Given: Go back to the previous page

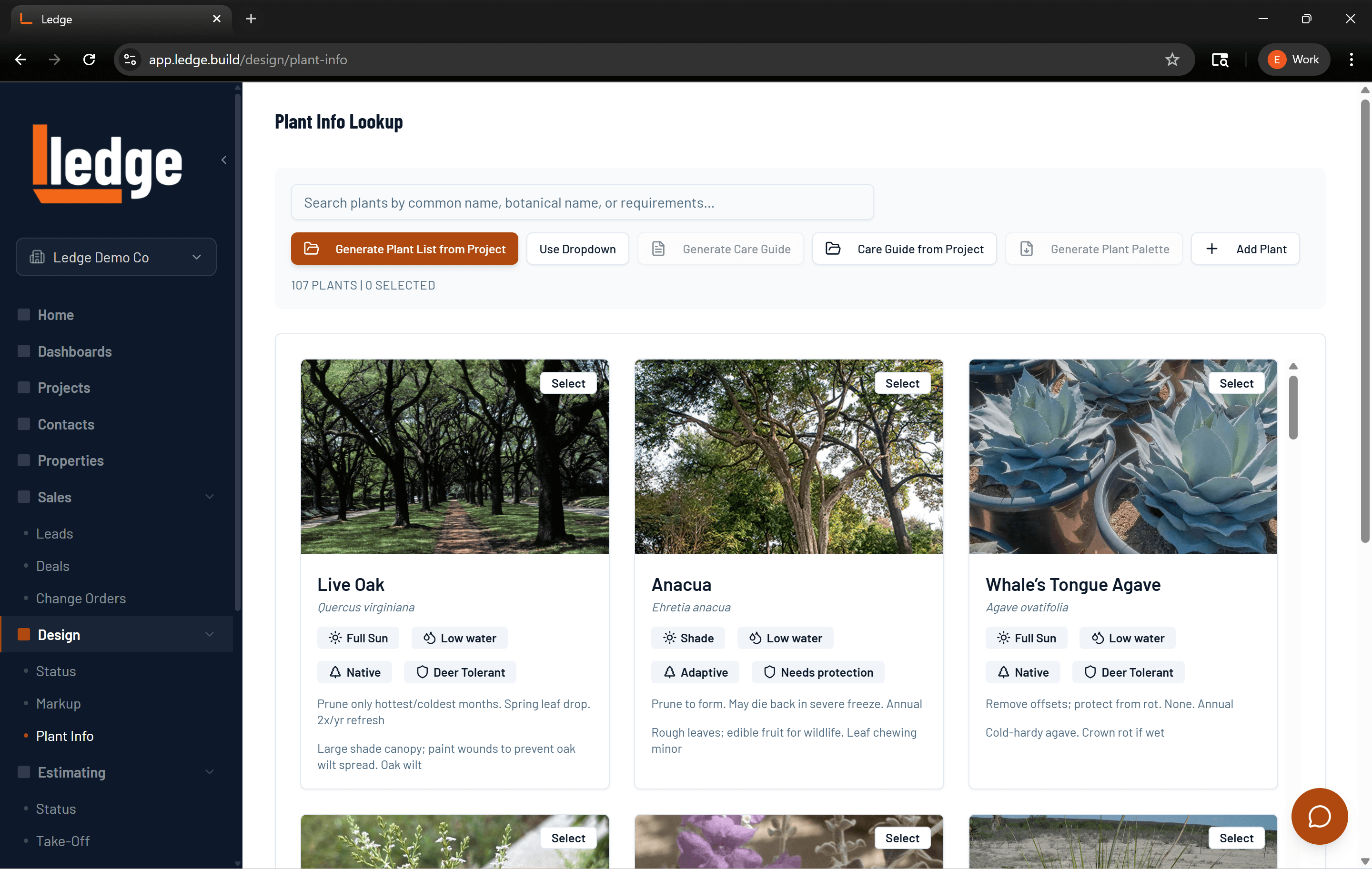Looking at the screenshot, I should pos(21,59).
